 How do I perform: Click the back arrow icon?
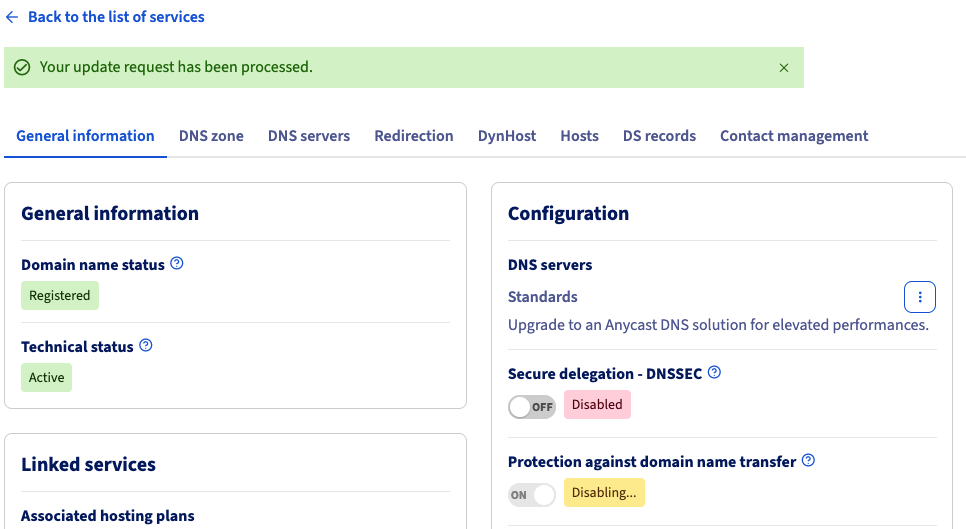(12, 17)
